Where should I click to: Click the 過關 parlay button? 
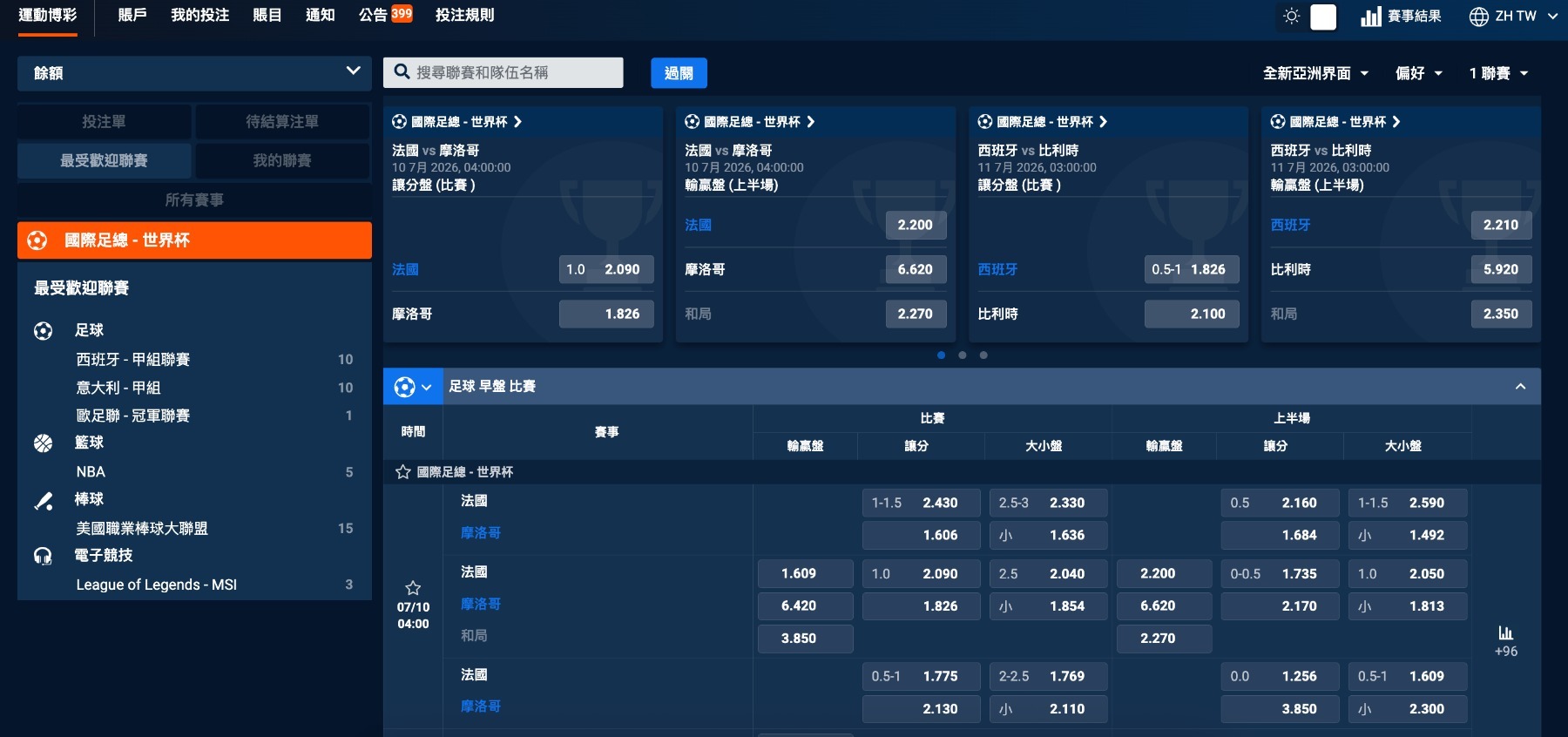click(679, 73)
